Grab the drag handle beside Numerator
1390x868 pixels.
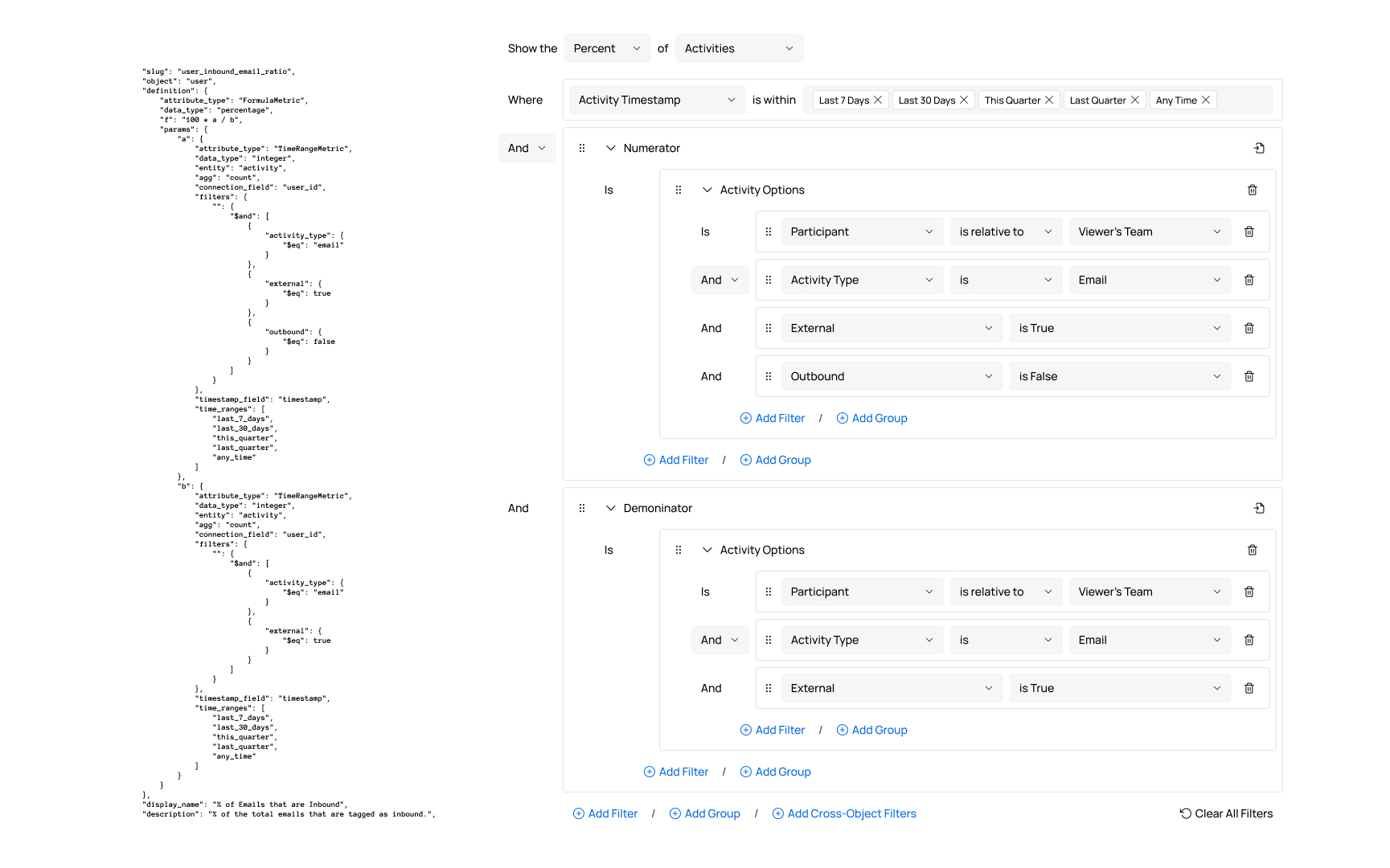coord(582,148)
